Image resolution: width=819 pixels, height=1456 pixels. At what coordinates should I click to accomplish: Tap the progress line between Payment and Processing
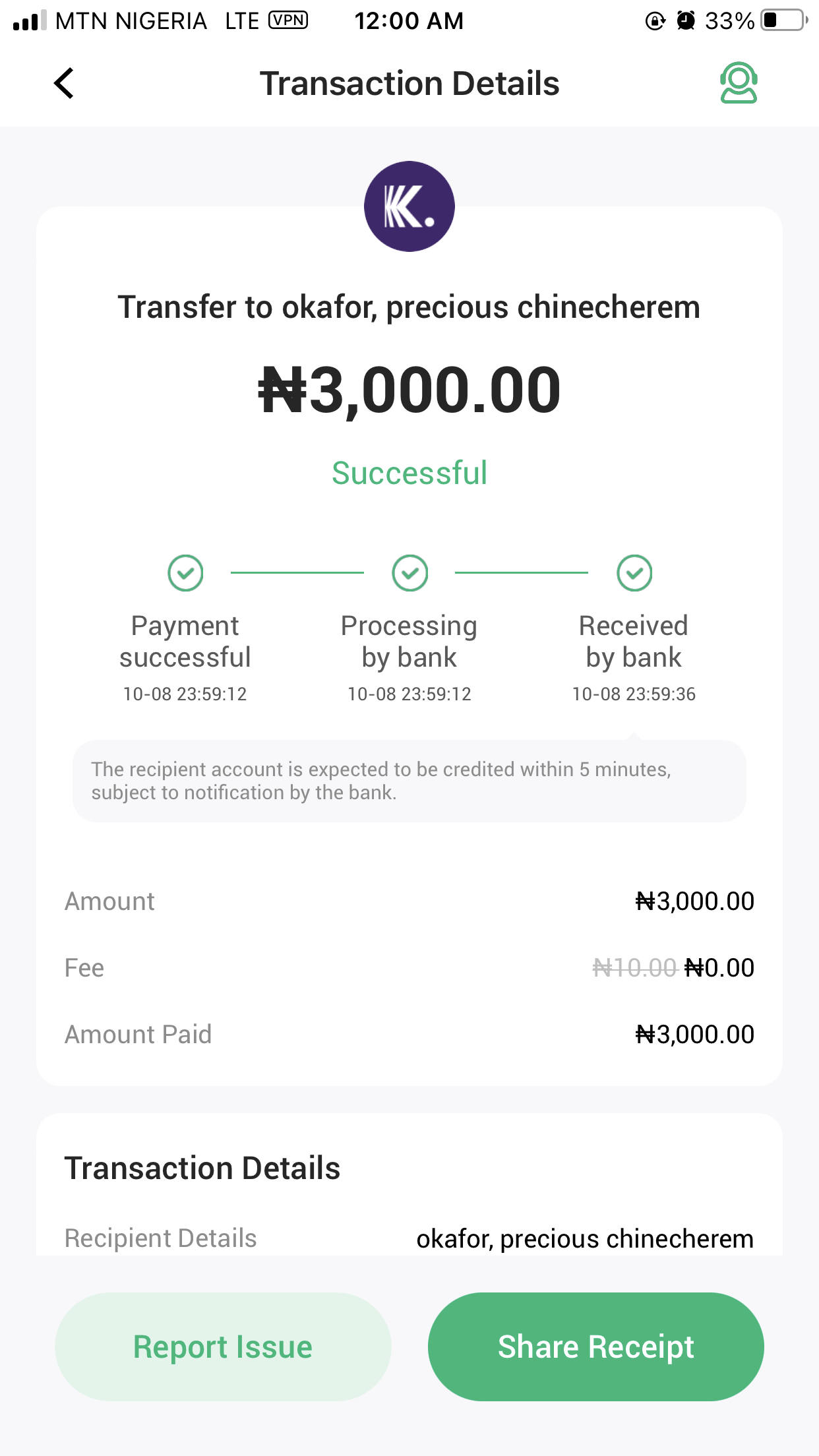click(297, 573)
